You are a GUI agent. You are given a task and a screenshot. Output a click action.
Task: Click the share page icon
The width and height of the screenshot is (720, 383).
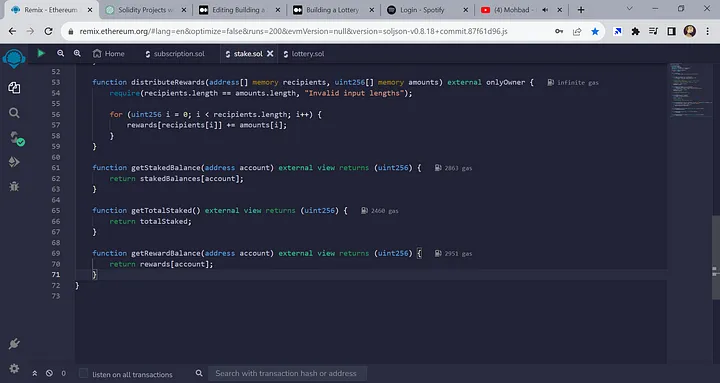pyautogui.click(x=577, y=31)
